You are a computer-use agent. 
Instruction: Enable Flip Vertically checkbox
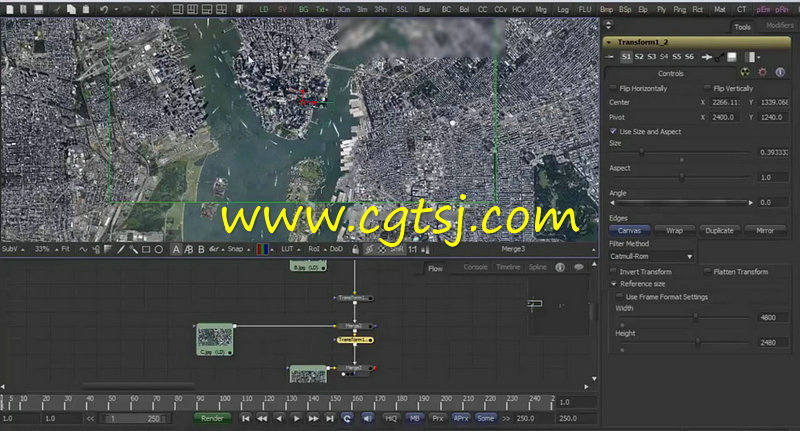707,88
